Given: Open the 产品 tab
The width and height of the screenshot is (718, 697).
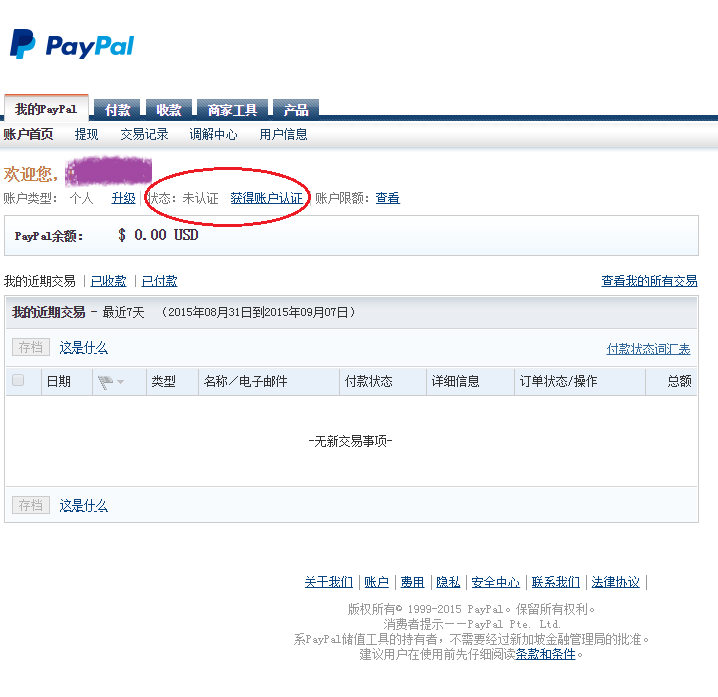Looking at the screenshot, I should (x=295, y=110).
